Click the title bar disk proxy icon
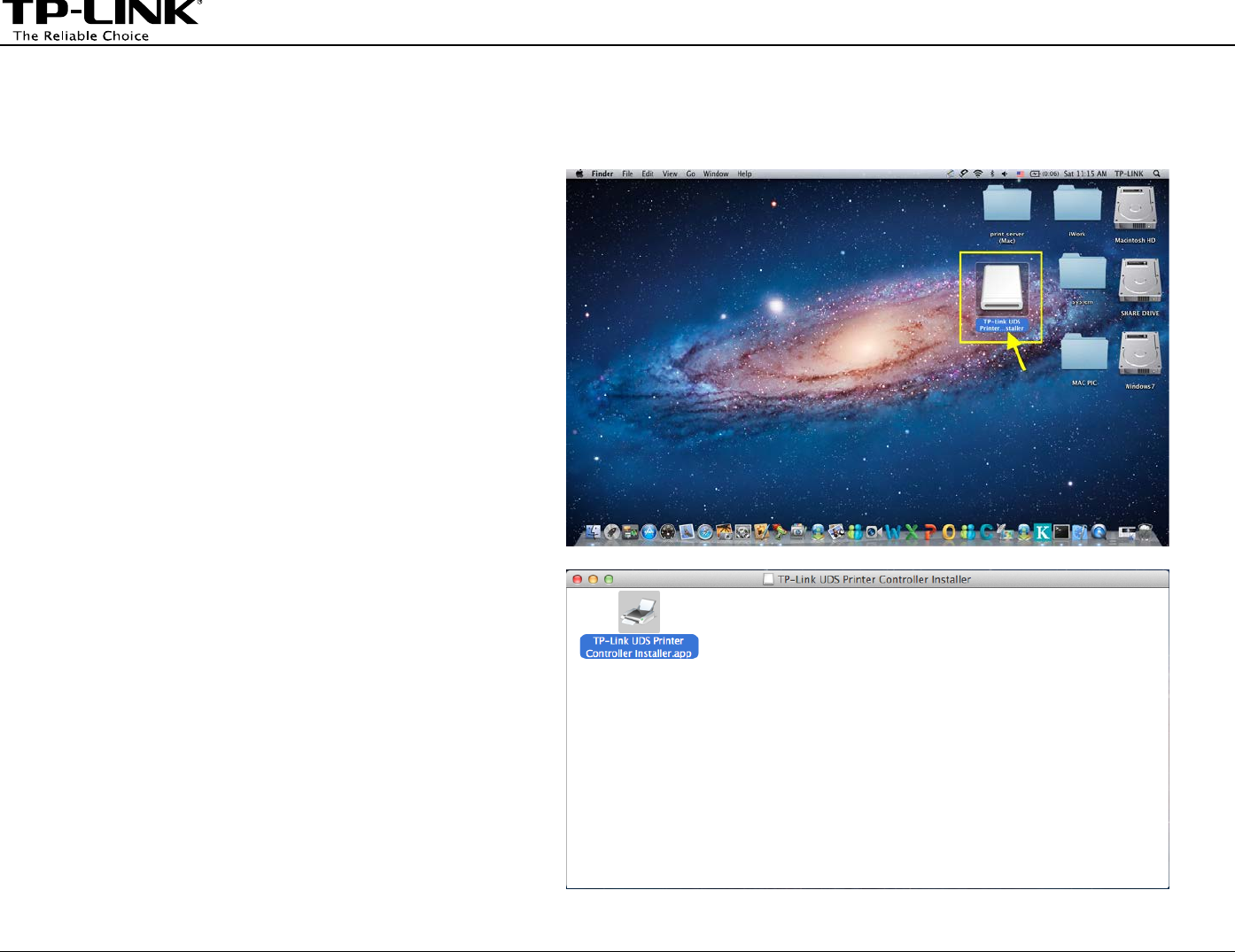 769,579
